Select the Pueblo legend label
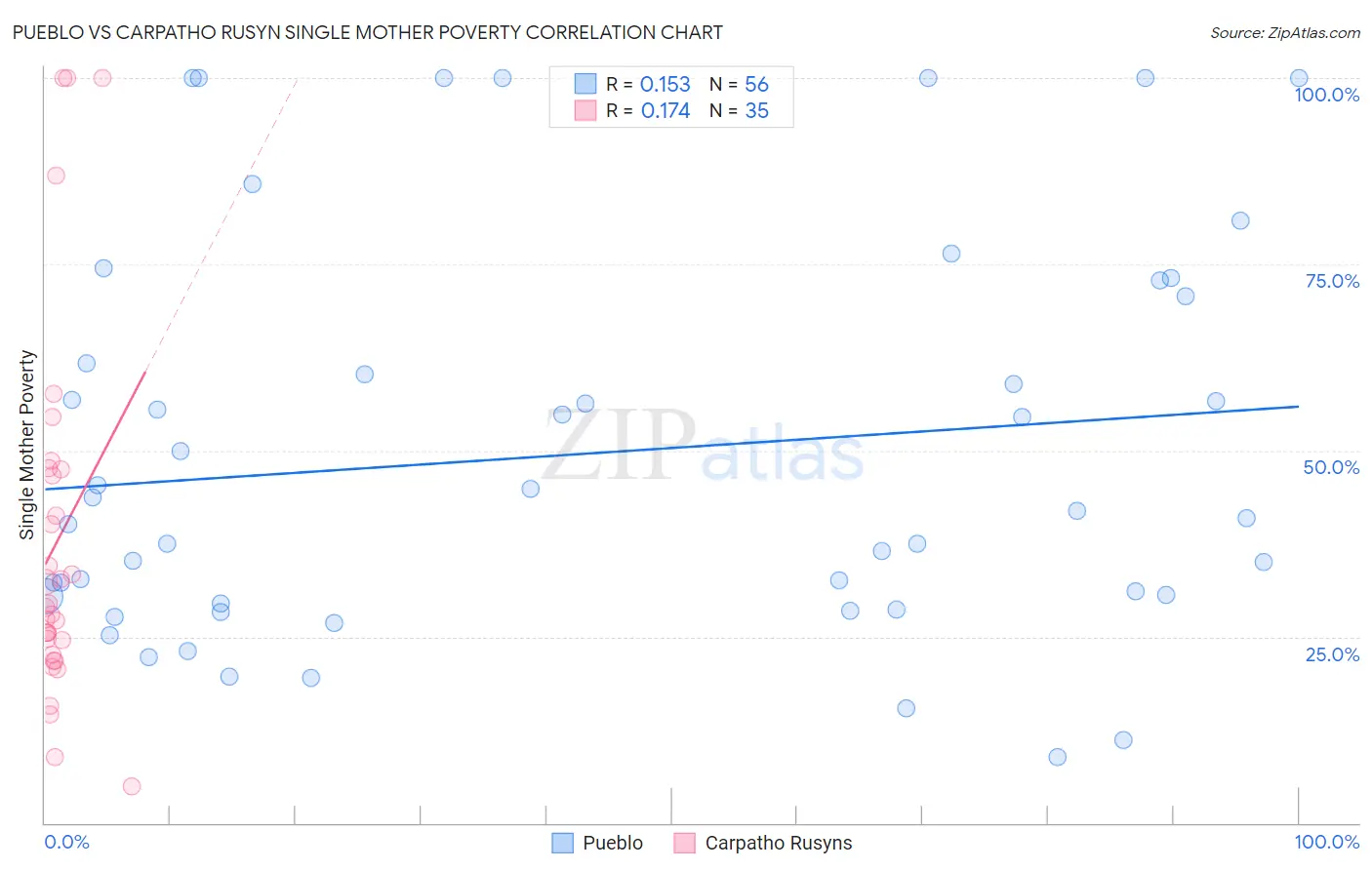The image size is (1372, 870). 613,843
